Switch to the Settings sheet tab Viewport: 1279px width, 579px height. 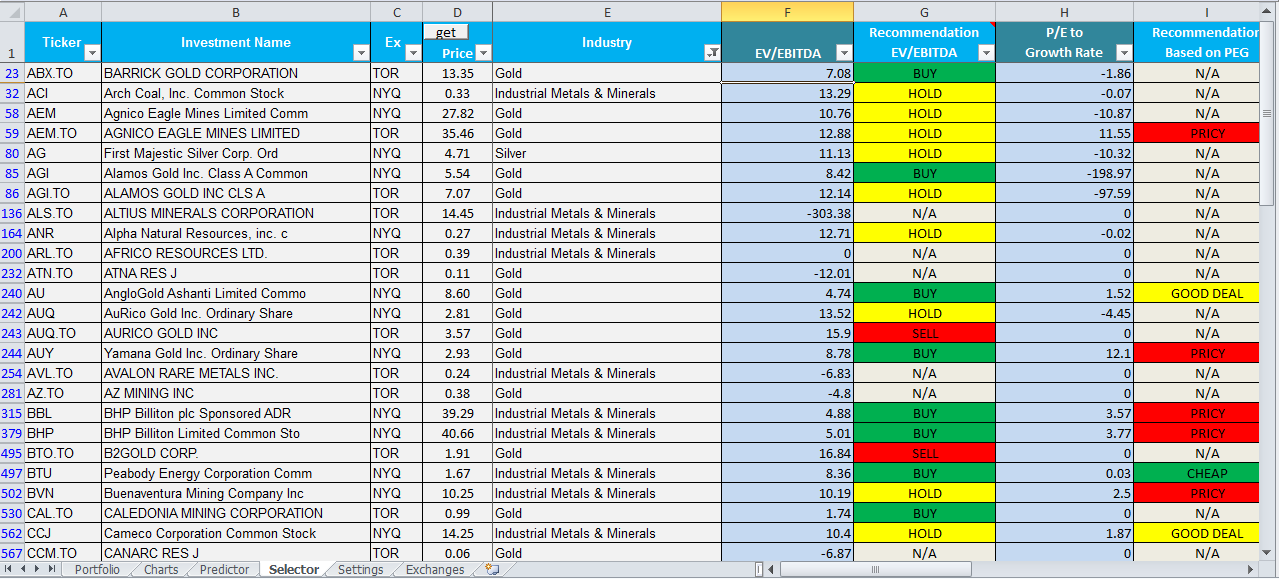pyautogui.click(x=360, y=570)
